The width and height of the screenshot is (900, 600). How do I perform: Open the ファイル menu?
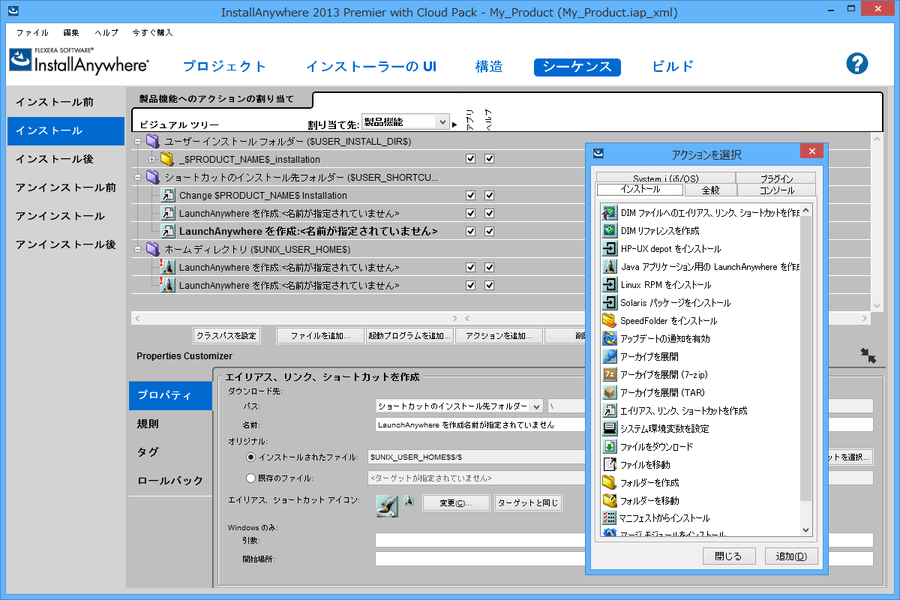tap(32, 33)
